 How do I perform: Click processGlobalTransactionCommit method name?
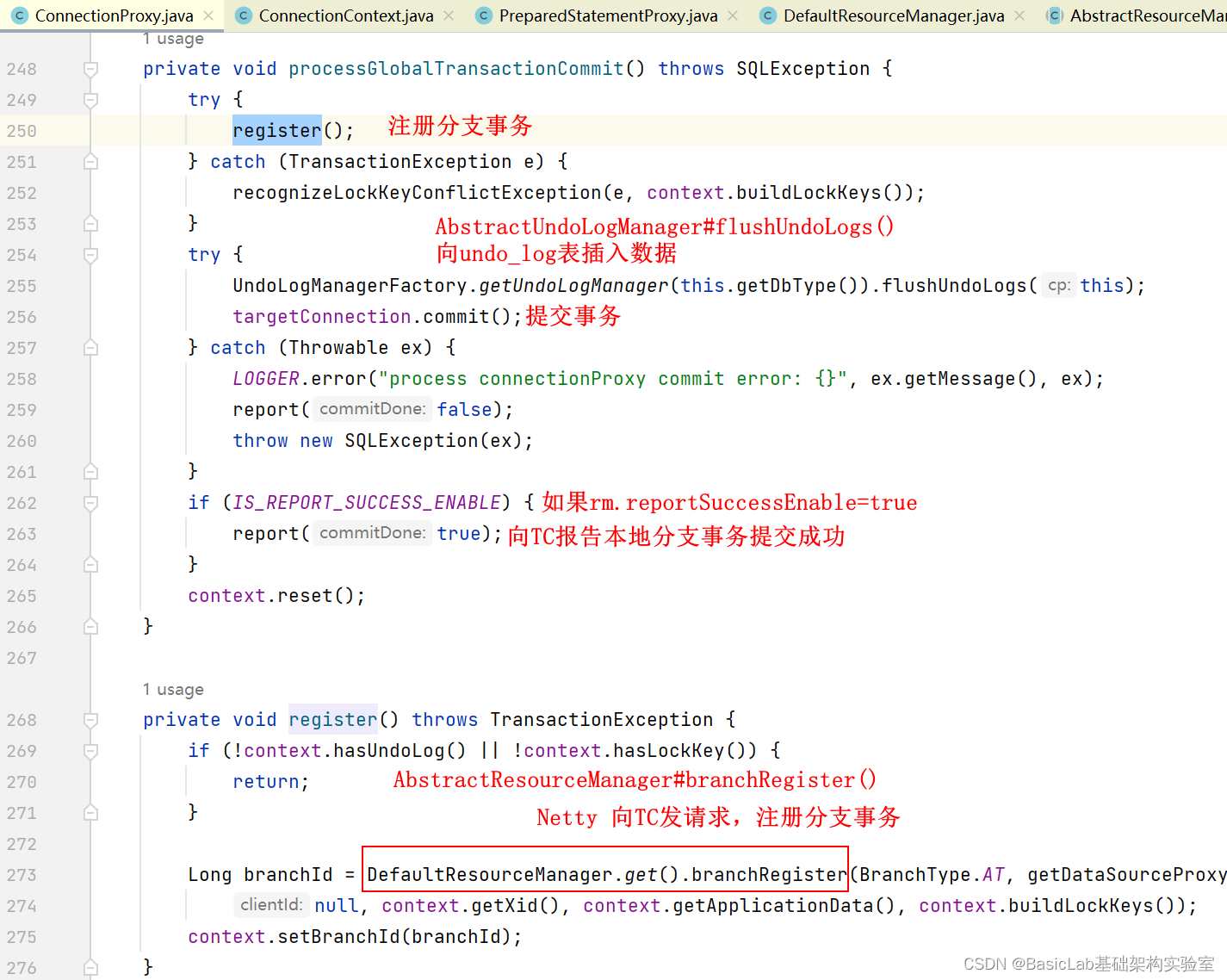coord(456,69)
